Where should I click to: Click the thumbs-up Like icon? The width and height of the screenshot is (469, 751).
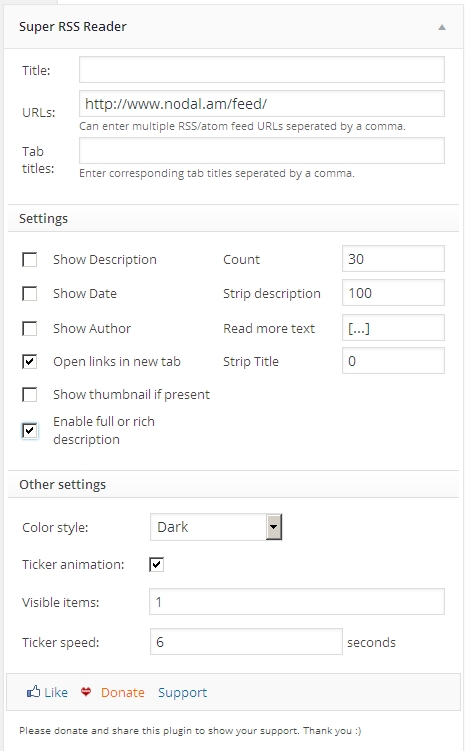pos(33,692)
